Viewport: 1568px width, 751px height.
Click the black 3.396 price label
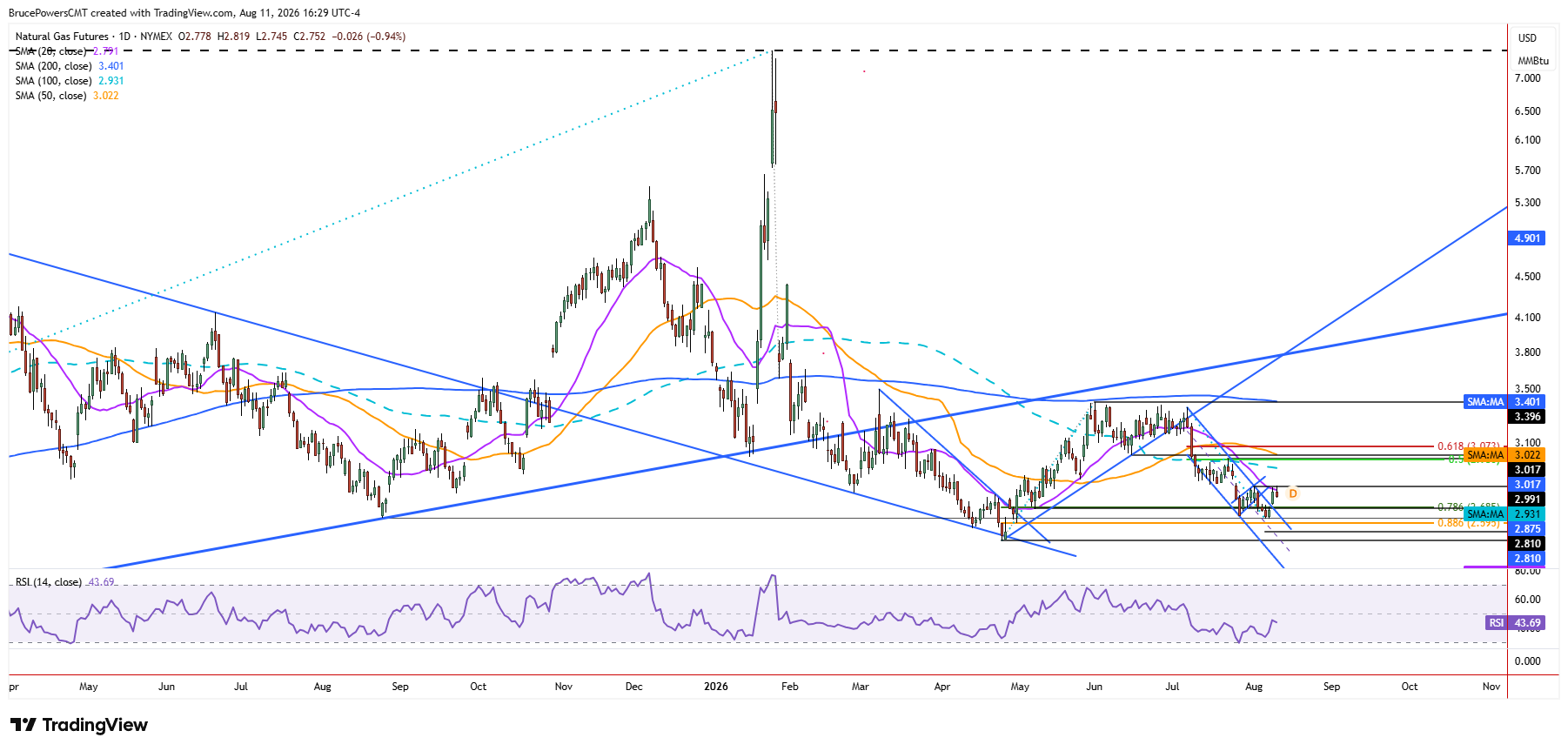(x=1527, y=417)
